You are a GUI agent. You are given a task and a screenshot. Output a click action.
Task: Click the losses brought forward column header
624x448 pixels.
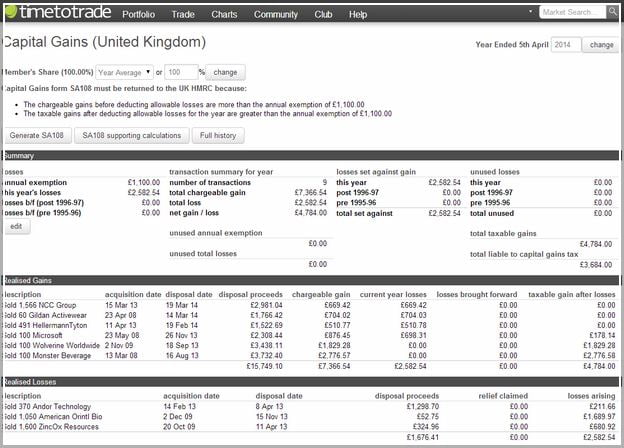[477, 294]
